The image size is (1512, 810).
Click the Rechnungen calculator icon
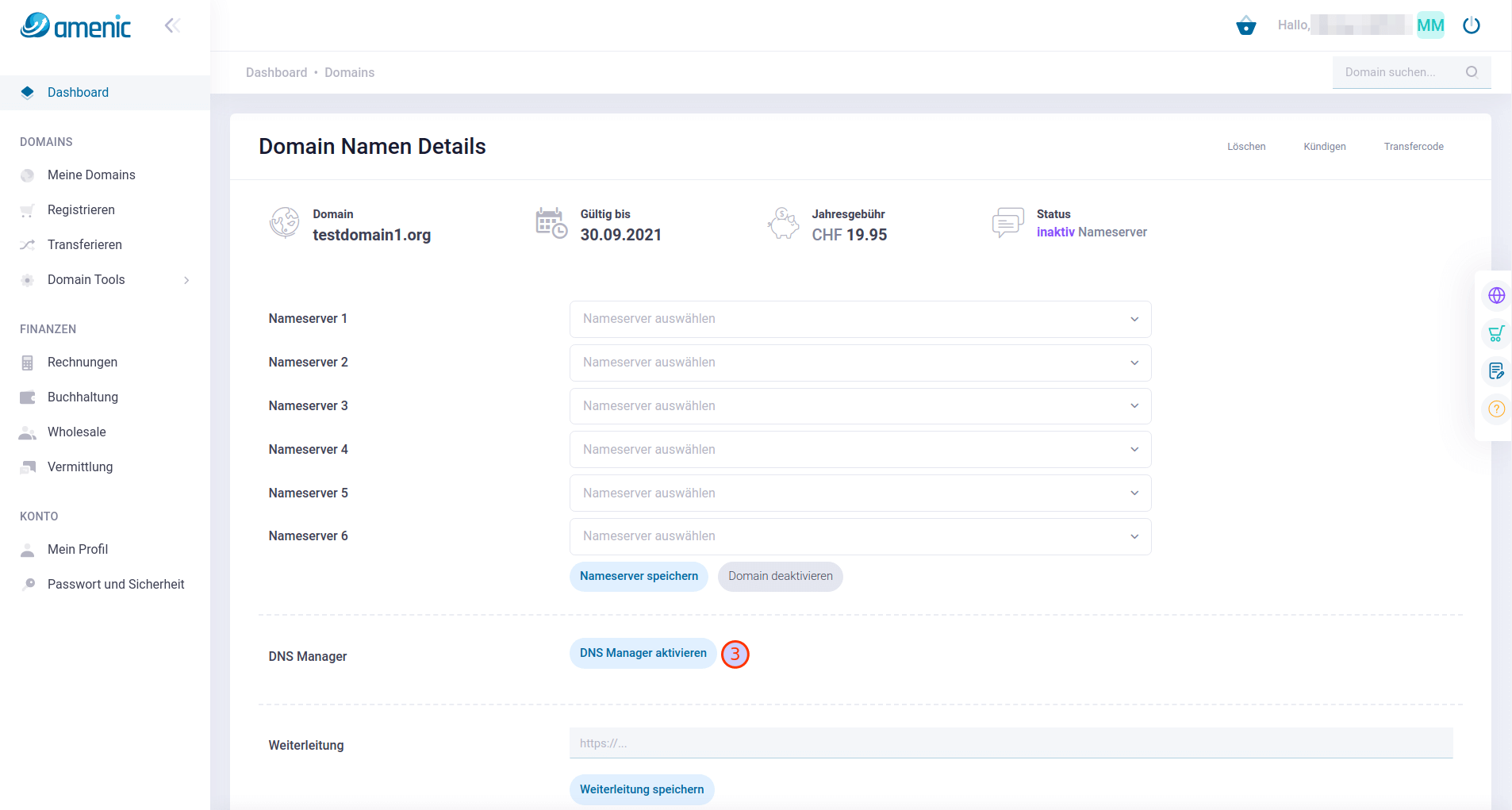[x=28, y=363]
